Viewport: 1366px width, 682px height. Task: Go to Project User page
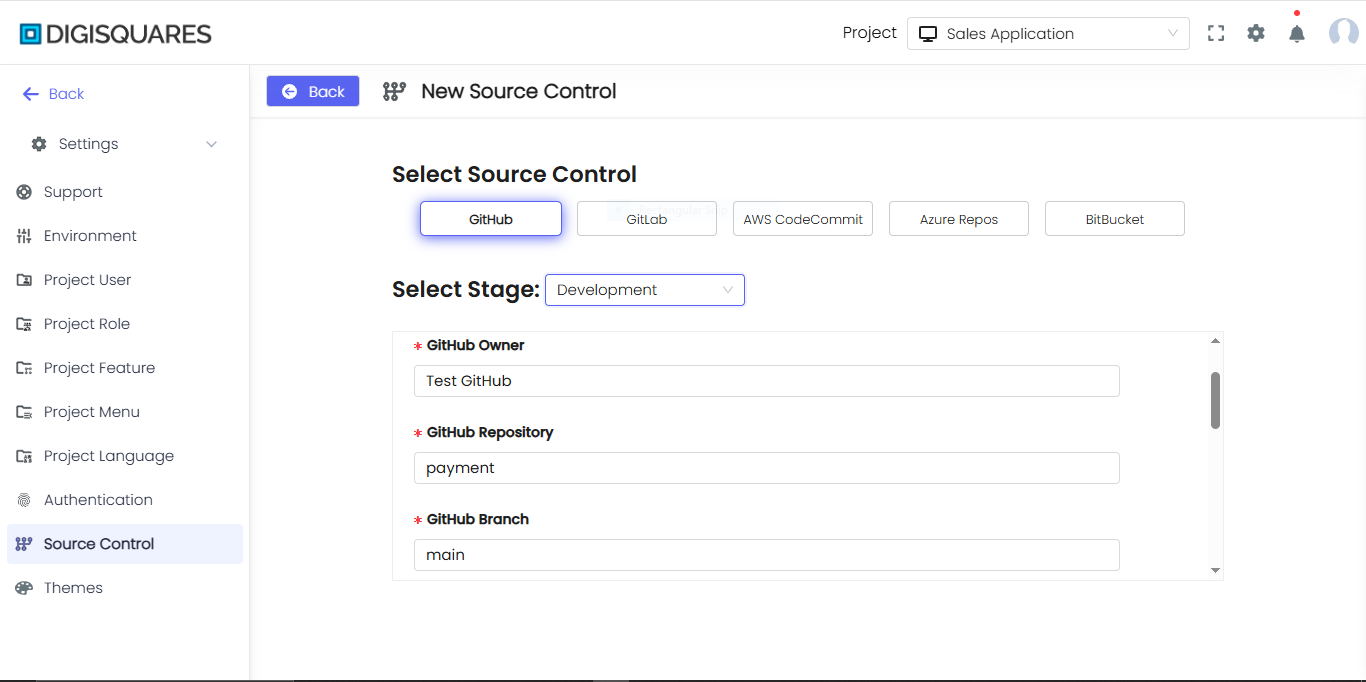(125, 280)
